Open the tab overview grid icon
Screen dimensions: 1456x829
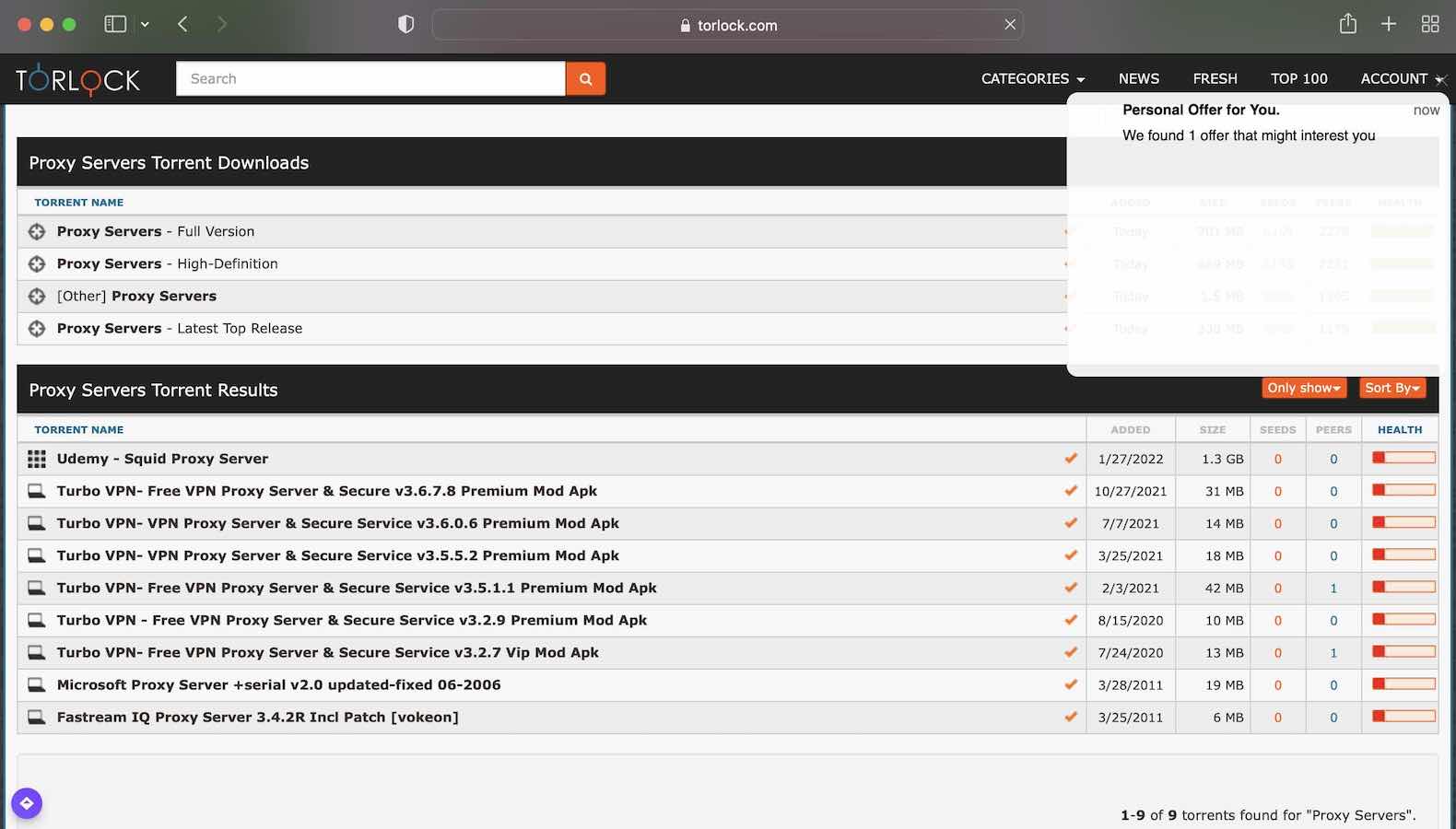point(1429,25)
